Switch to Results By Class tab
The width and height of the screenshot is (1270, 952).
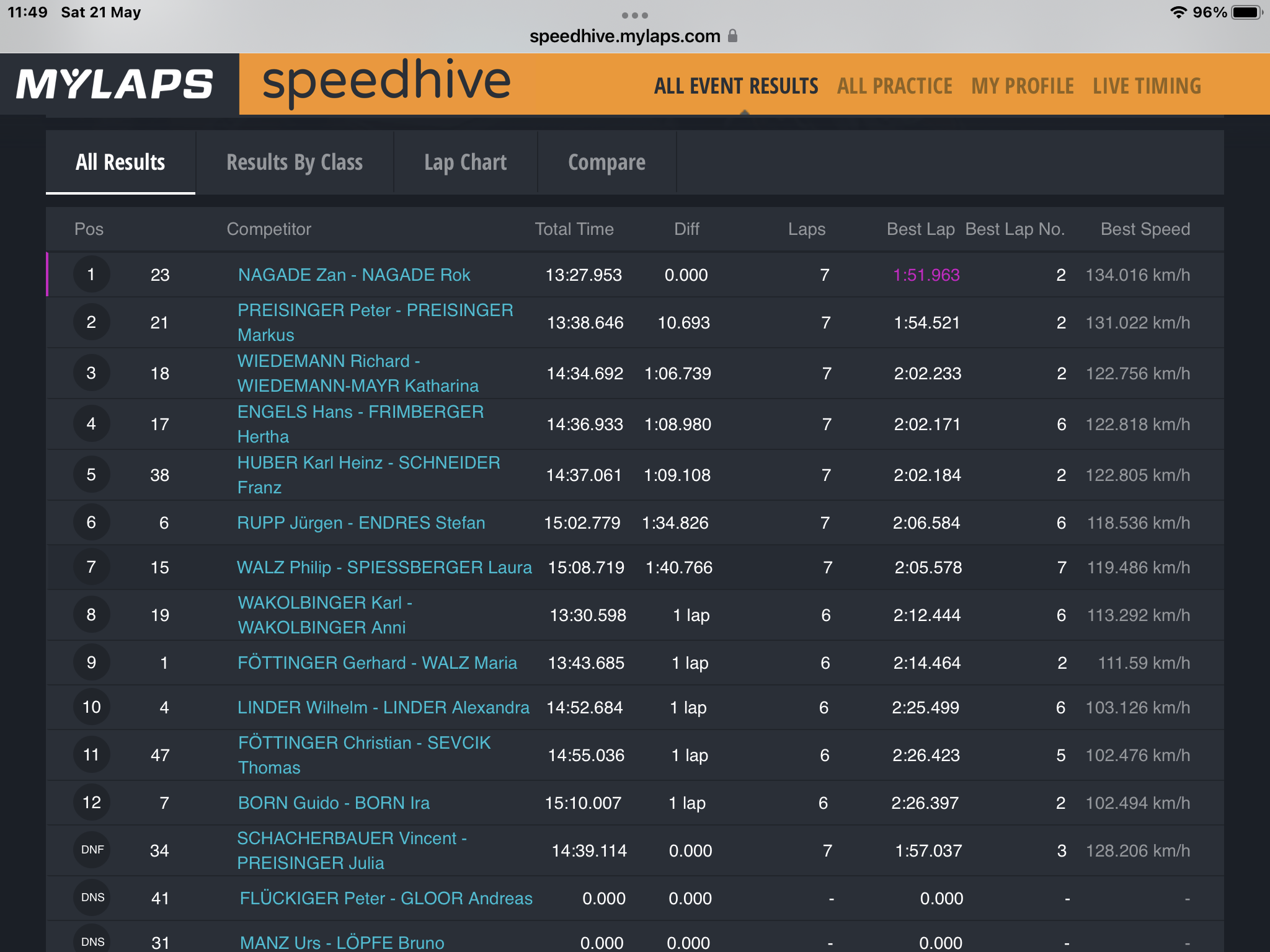tap(295, 162)
